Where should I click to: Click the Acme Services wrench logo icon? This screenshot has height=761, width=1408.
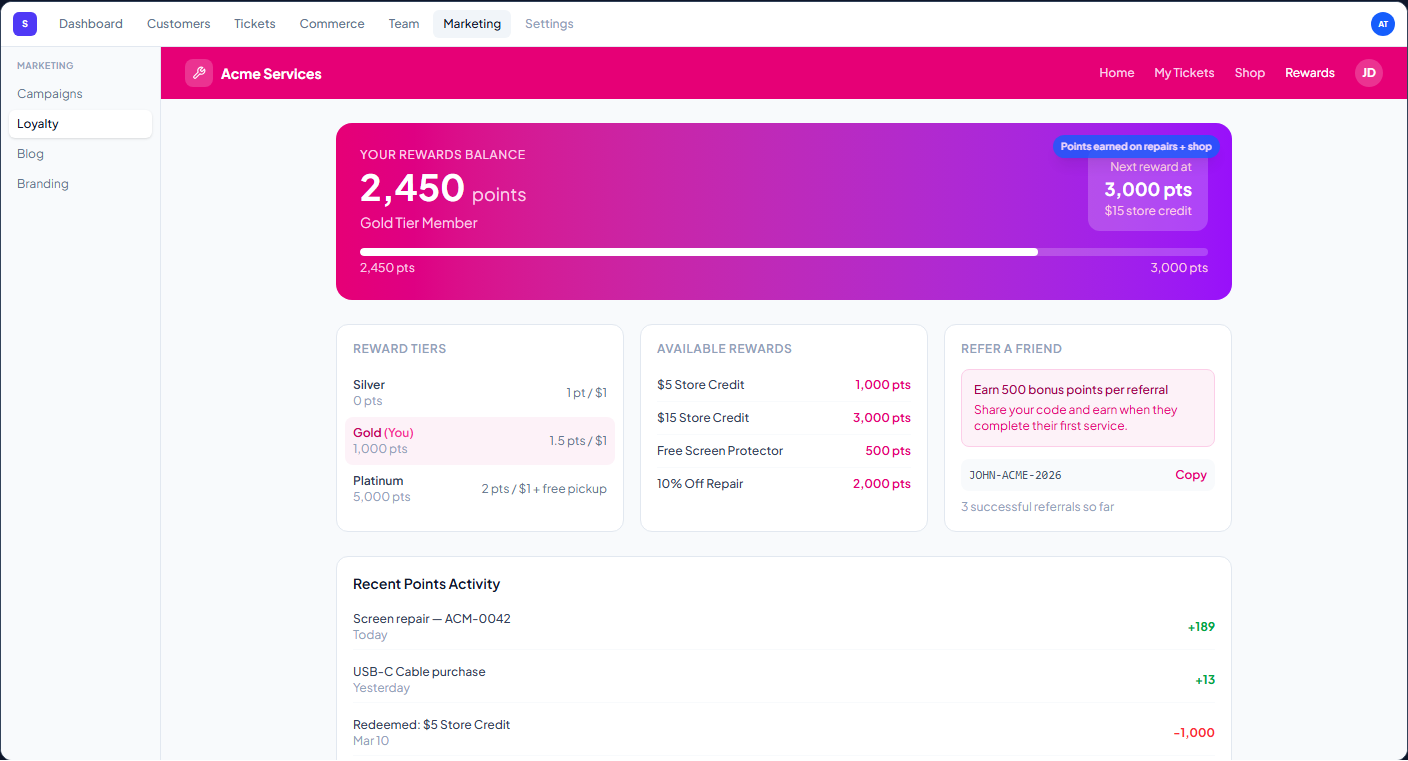(199, 73)
